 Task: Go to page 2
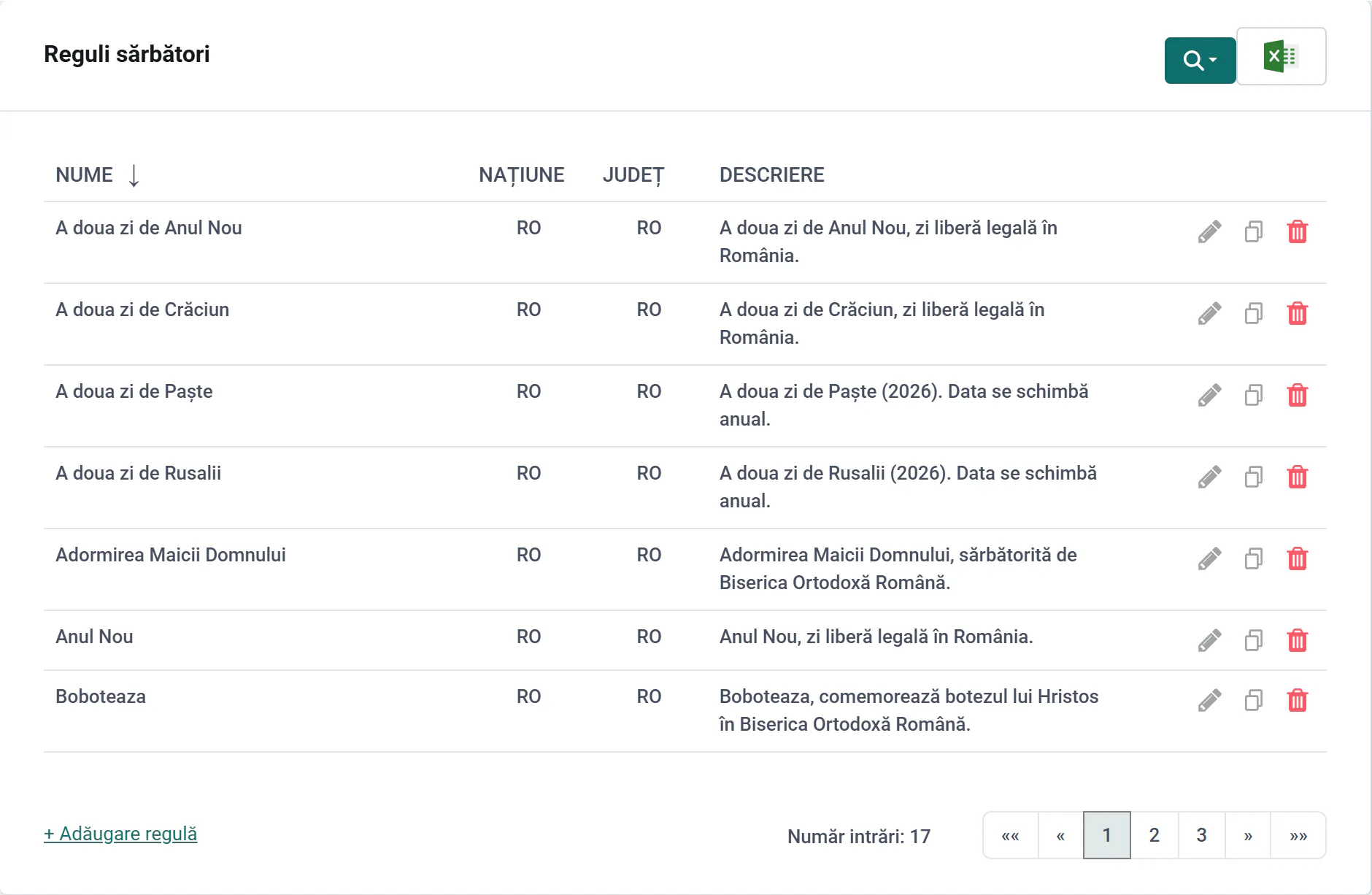click(1155, 835)
